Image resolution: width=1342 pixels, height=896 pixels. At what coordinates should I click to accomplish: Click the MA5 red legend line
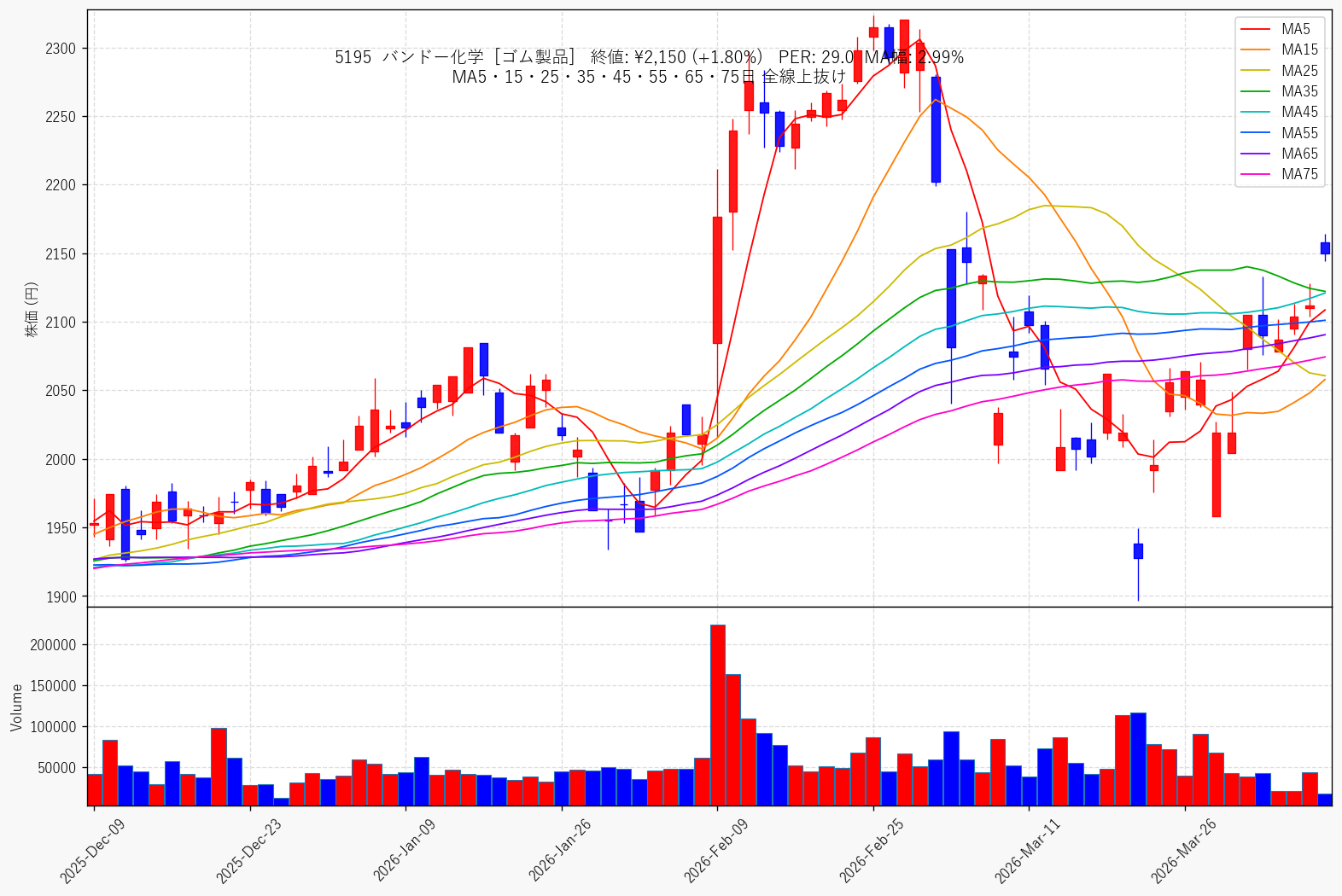pyautogui.click(x=1257, y=30)
